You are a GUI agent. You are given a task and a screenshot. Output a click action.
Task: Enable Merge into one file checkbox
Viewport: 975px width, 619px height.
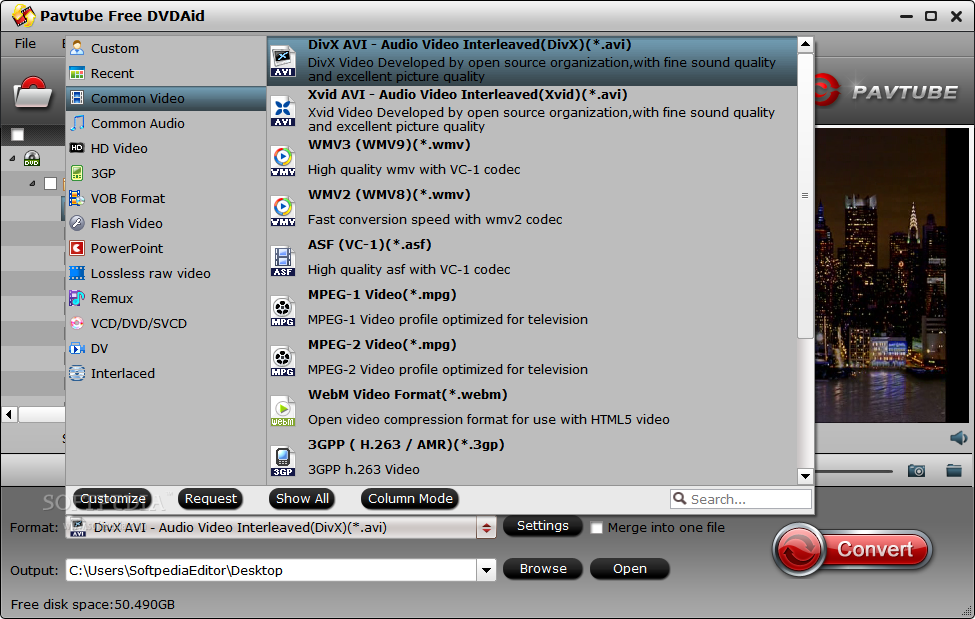point(596,528)
